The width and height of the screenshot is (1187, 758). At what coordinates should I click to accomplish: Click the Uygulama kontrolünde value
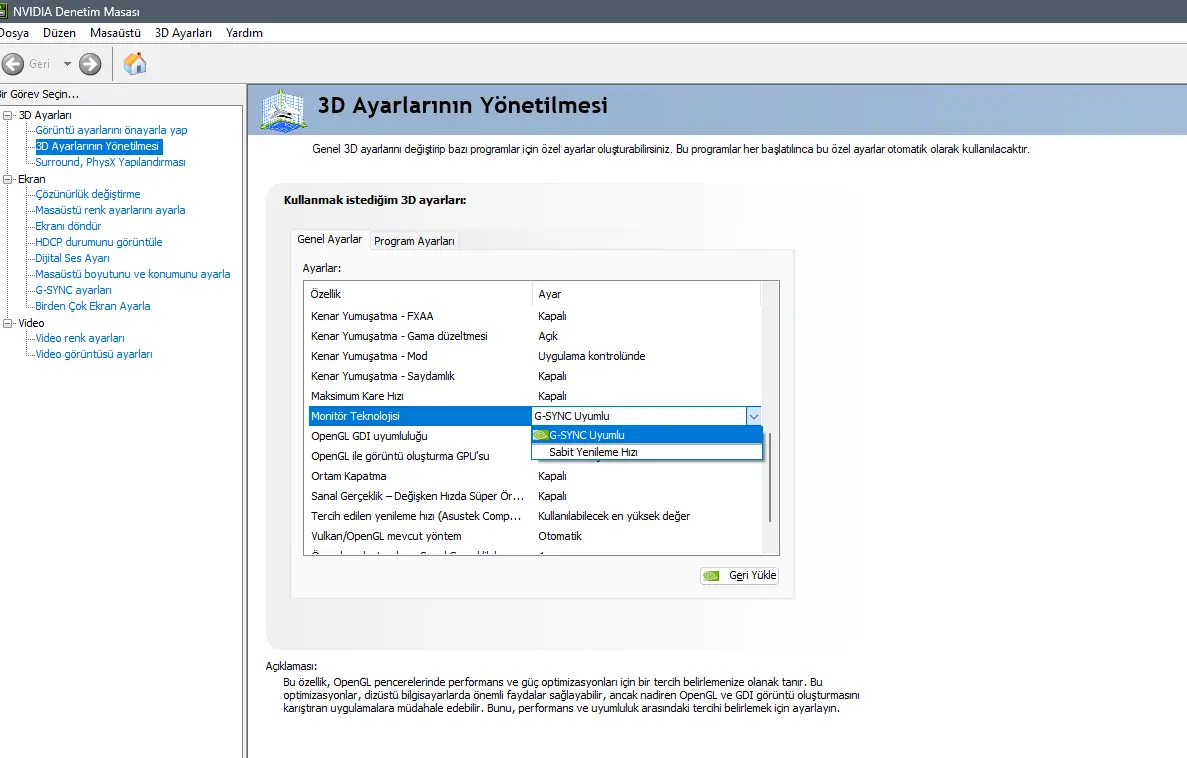point(592,356)
